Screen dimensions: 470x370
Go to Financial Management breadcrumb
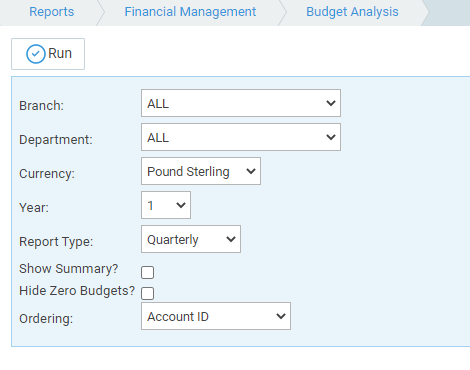click(190, 12)
